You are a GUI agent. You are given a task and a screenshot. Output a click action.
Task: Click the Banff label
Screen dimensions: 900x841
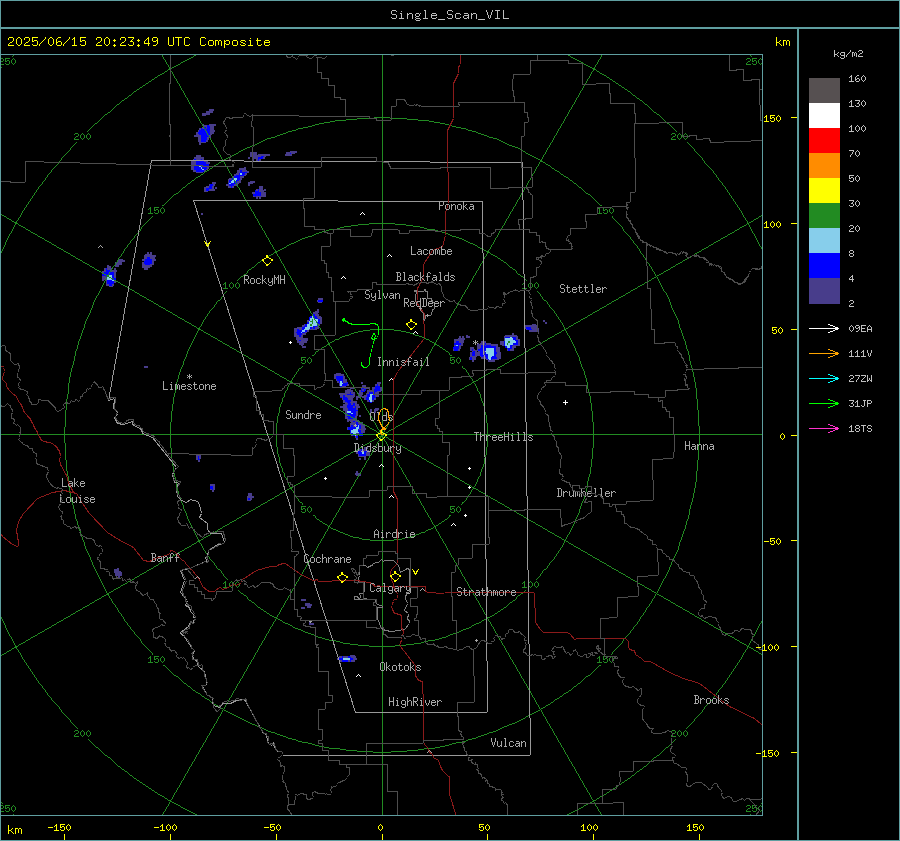tap(165, 558)
